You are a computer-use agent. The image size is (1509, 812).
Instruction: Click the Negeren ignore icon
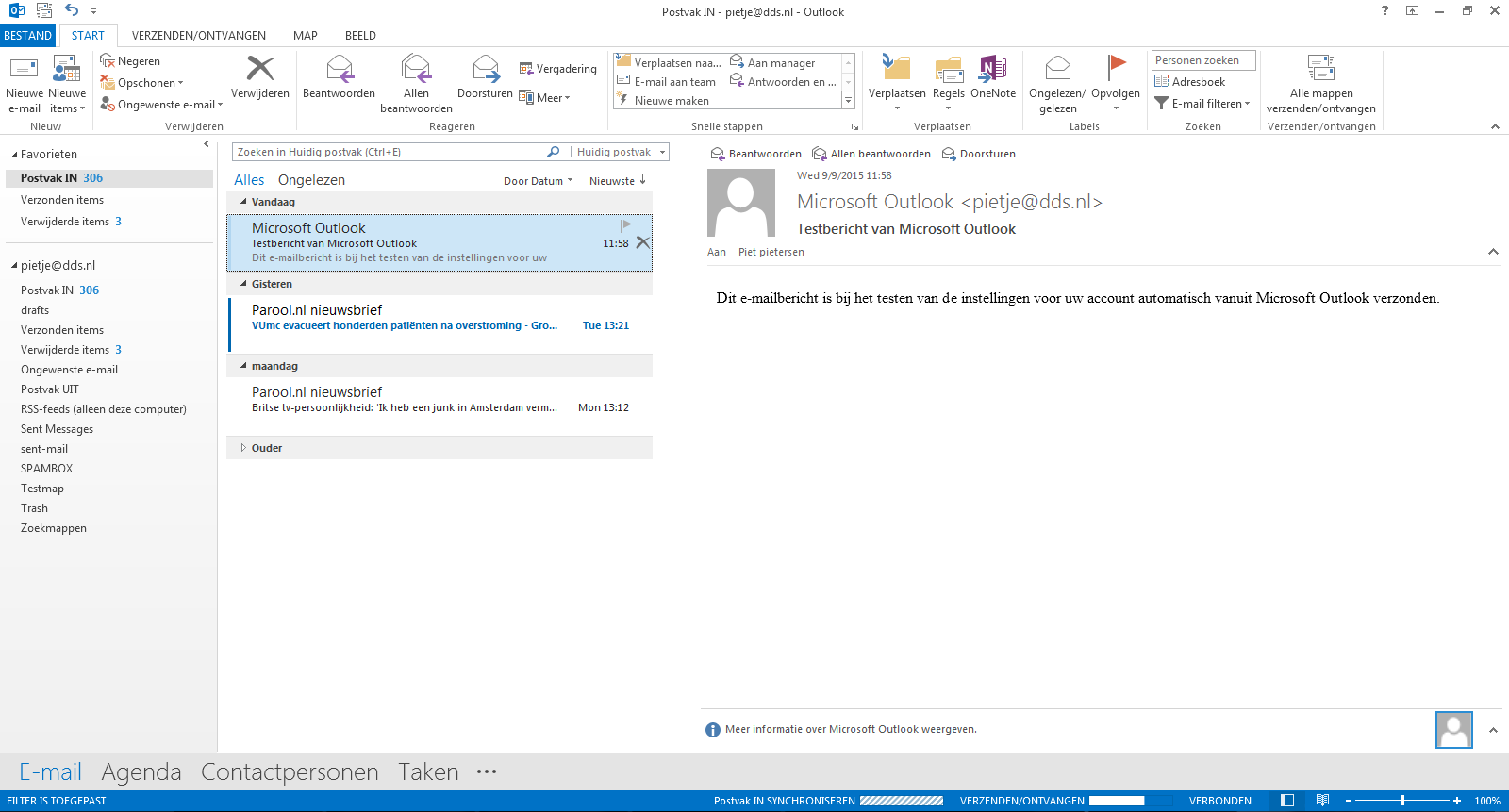point(108,61)
